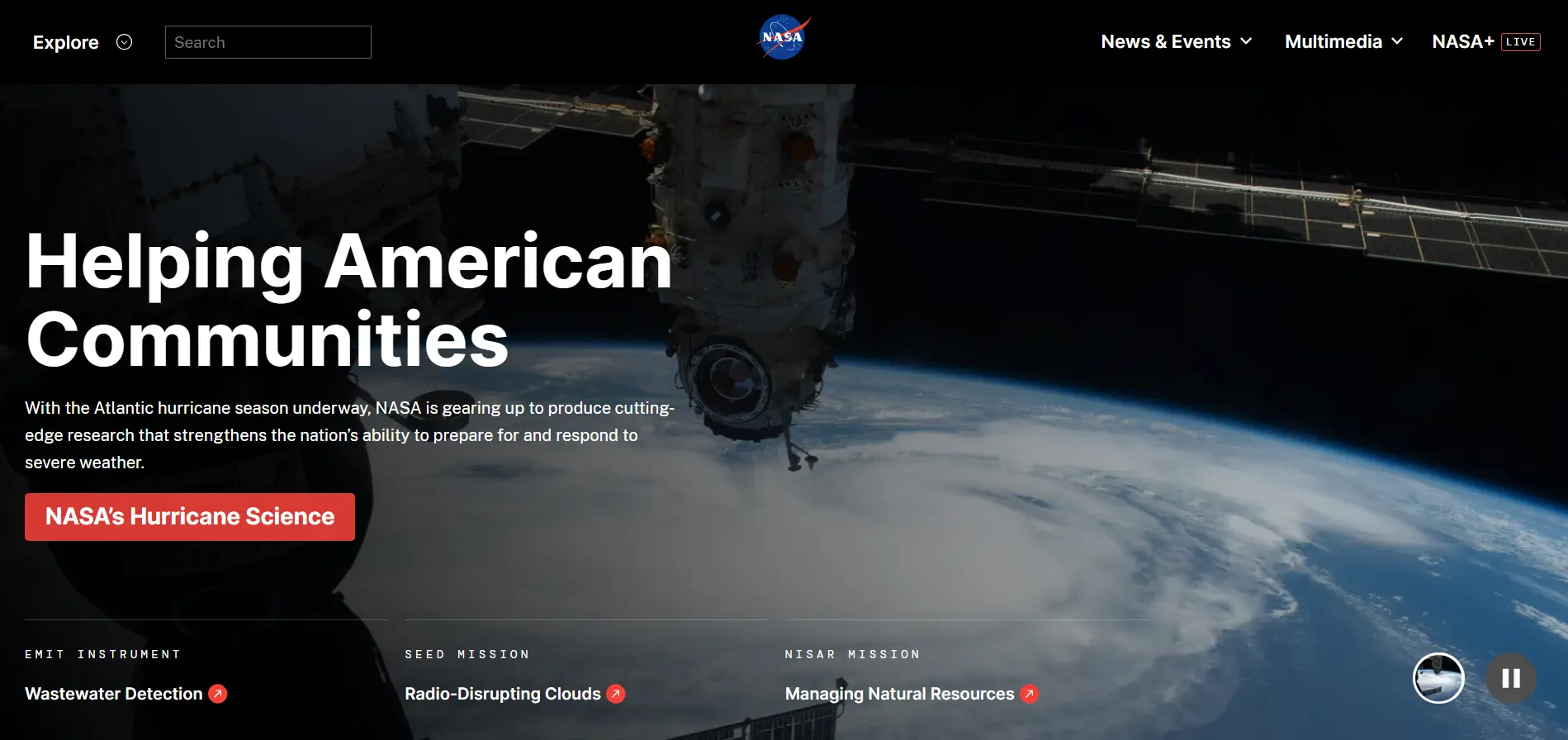This screenshot has height=740, width=1568.
Task: Open the Radio-Disrupting Clouds link
Action: [x=503, y=694]
